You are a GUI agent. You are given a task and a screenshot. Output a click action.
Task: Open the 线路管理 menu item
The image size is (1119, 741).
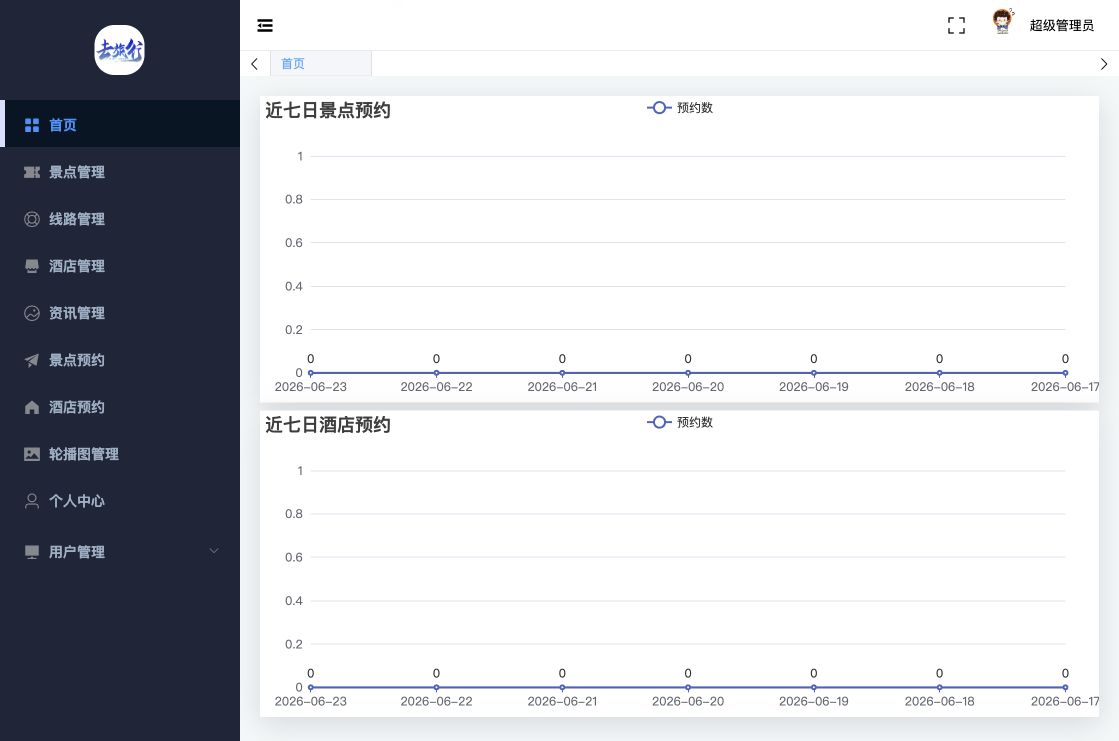(x=120, y=218)
